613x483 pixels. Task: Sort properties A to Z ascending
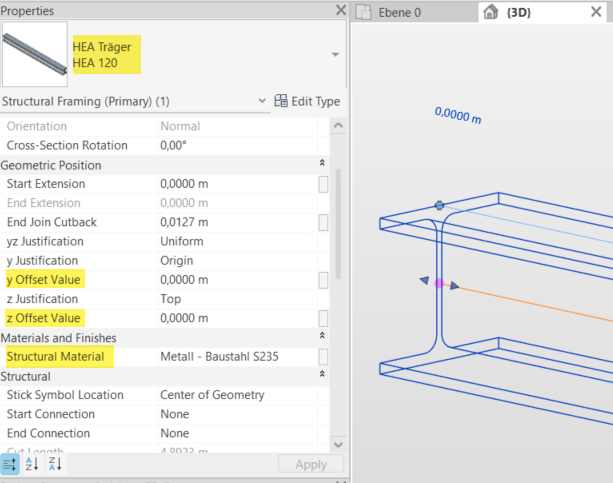32,464
